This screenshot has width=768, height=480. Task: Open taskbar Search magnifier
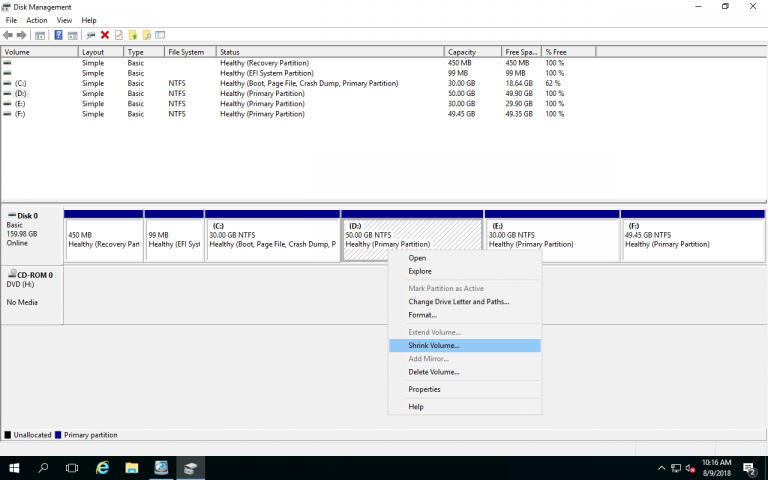(x=43, y=468)
